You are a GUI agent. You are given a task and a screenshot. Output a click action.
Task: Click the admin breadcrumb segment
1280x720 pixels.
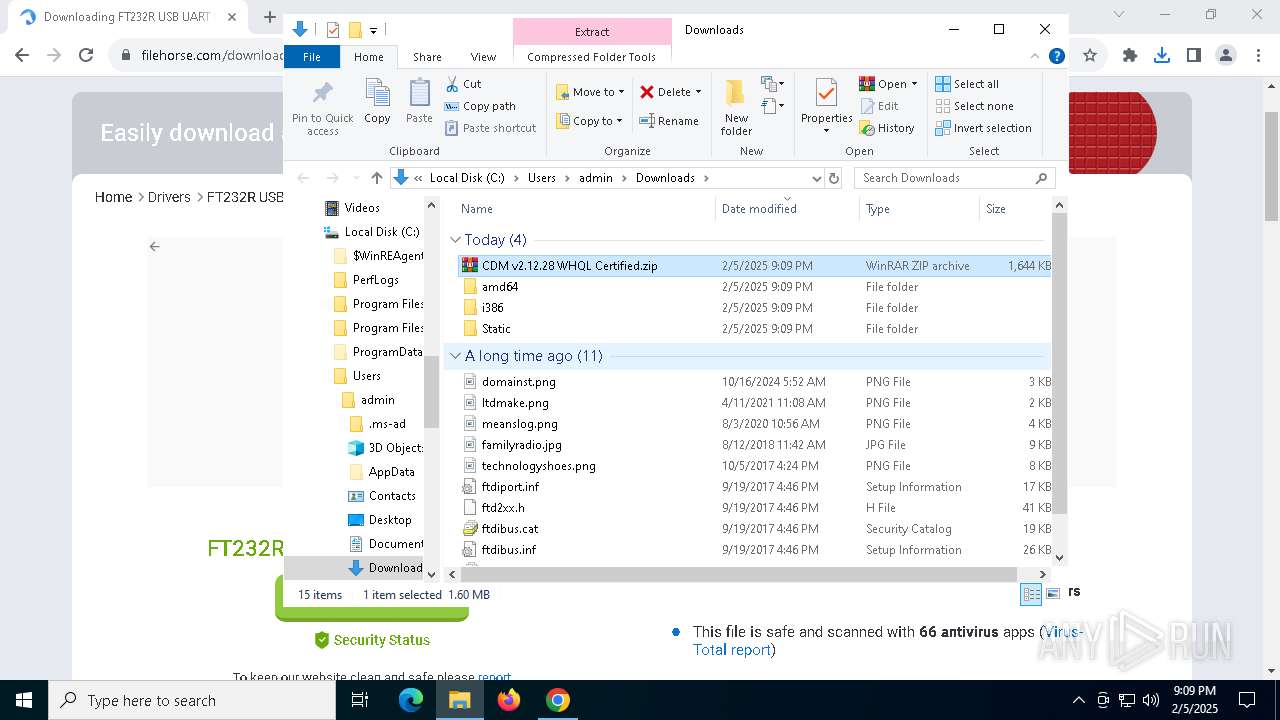tap(596, 178)
